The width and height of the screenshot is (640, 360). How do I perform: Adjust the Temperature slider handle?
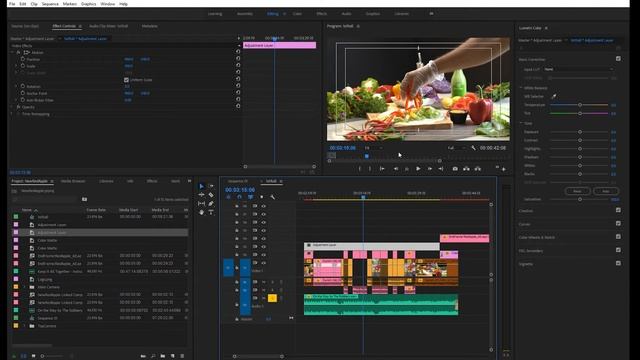(580, 105)
